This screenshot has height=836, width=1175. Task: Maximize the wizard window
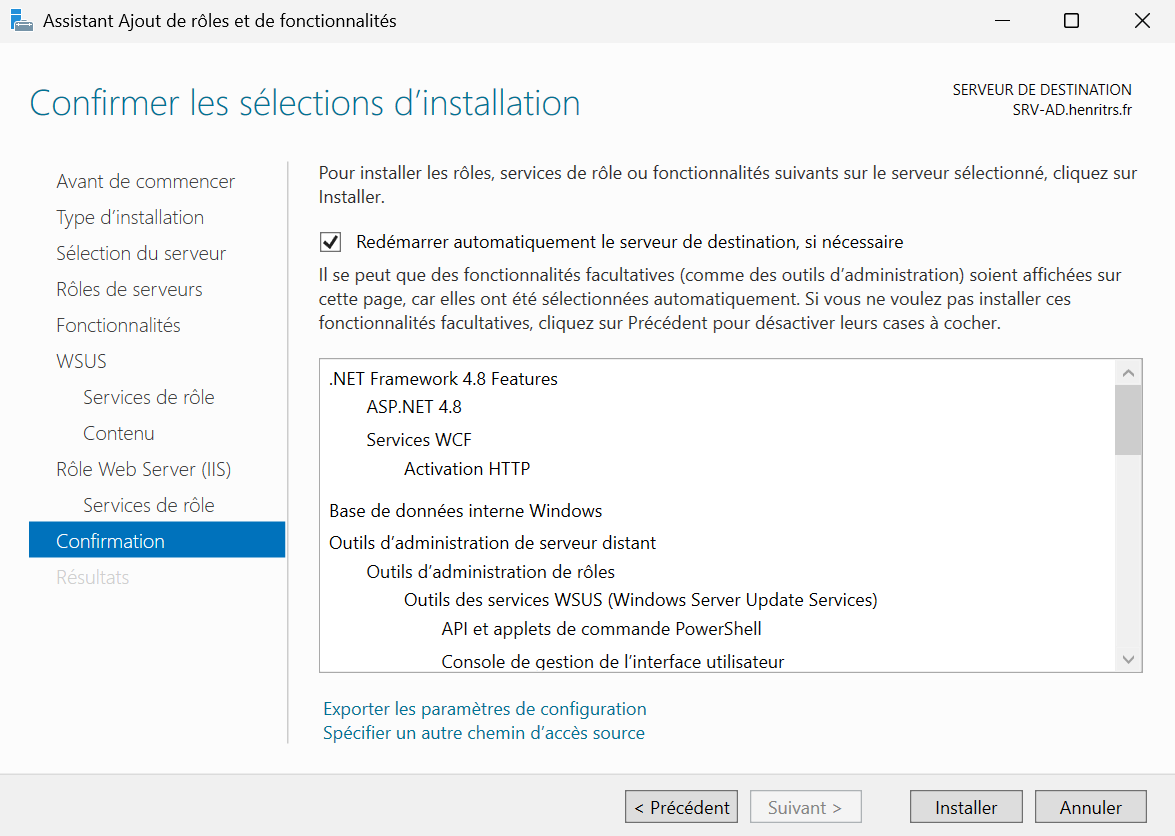pyautogui.click(x=1072, y=21)
